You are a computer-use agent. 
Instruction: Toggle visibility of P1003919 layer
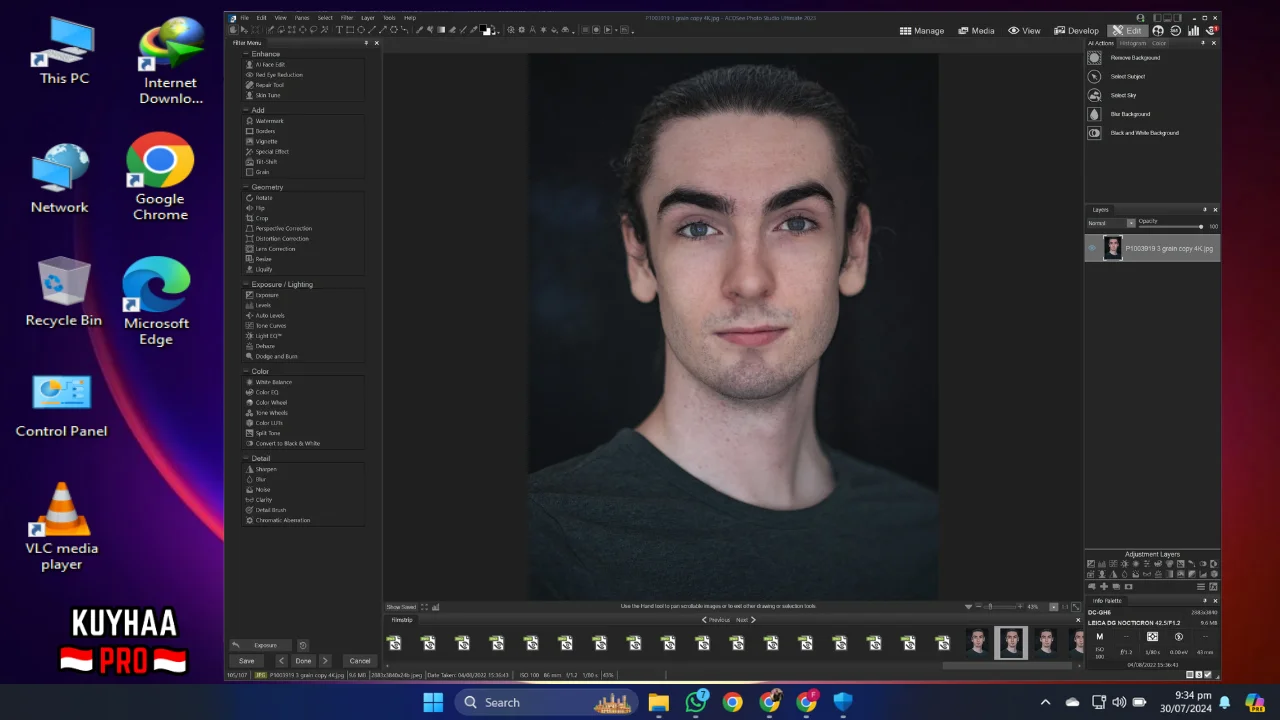[1092, 248]
